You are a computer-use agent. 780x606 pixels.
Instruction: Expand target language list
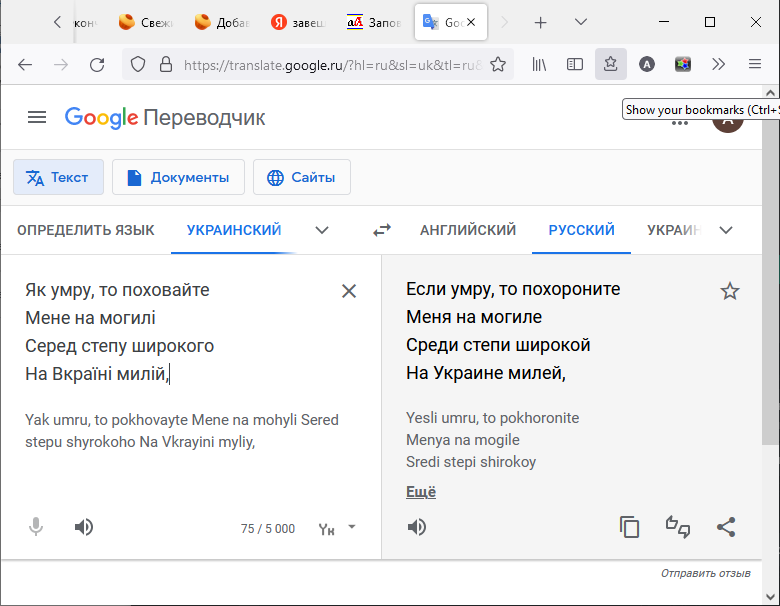[x=726, y=230]
